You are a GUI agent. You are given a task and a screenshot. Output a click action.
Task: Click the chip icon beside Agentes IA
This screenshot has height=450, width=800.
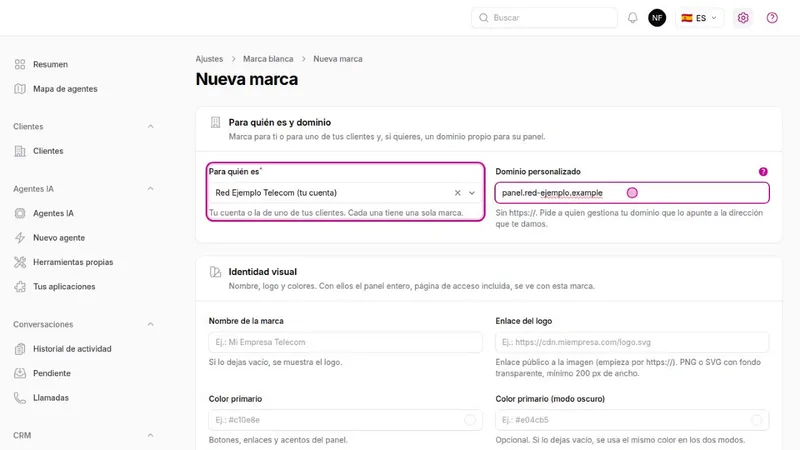click(x=20, y=213)
